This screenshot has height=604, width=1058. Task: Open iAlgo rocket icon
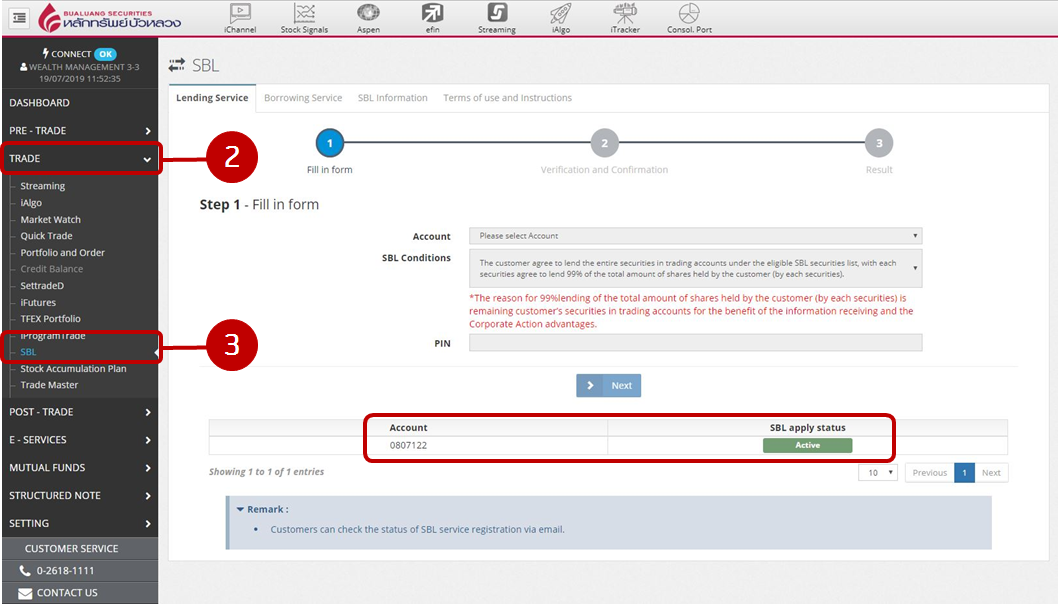click(x=561, y=18)
